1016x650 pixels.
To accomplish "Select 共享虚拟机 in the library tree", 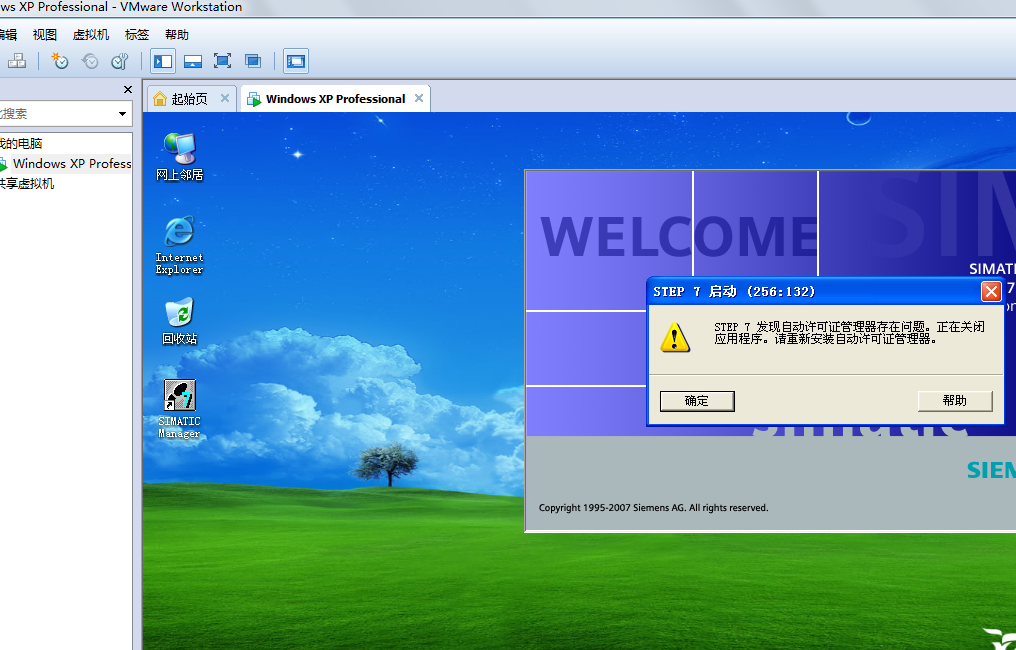I will click(x=27, y=183).
